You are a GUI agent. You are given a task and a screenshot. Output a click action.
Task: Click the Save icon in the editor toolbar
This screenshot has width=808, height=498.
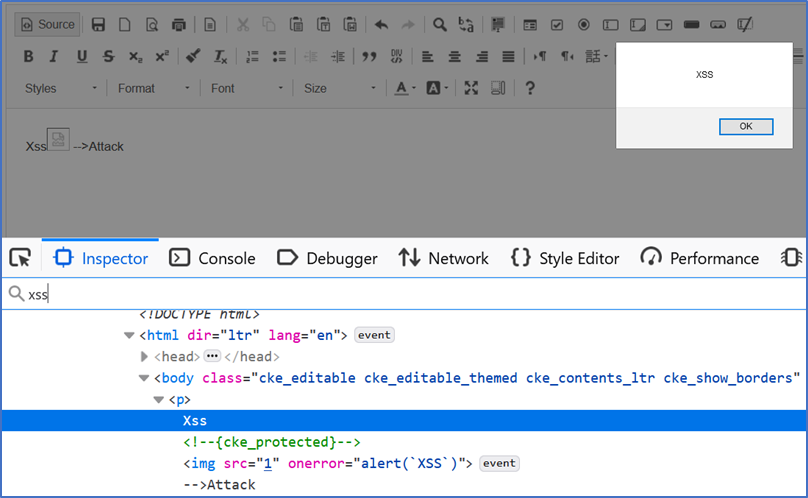(98, 24)
